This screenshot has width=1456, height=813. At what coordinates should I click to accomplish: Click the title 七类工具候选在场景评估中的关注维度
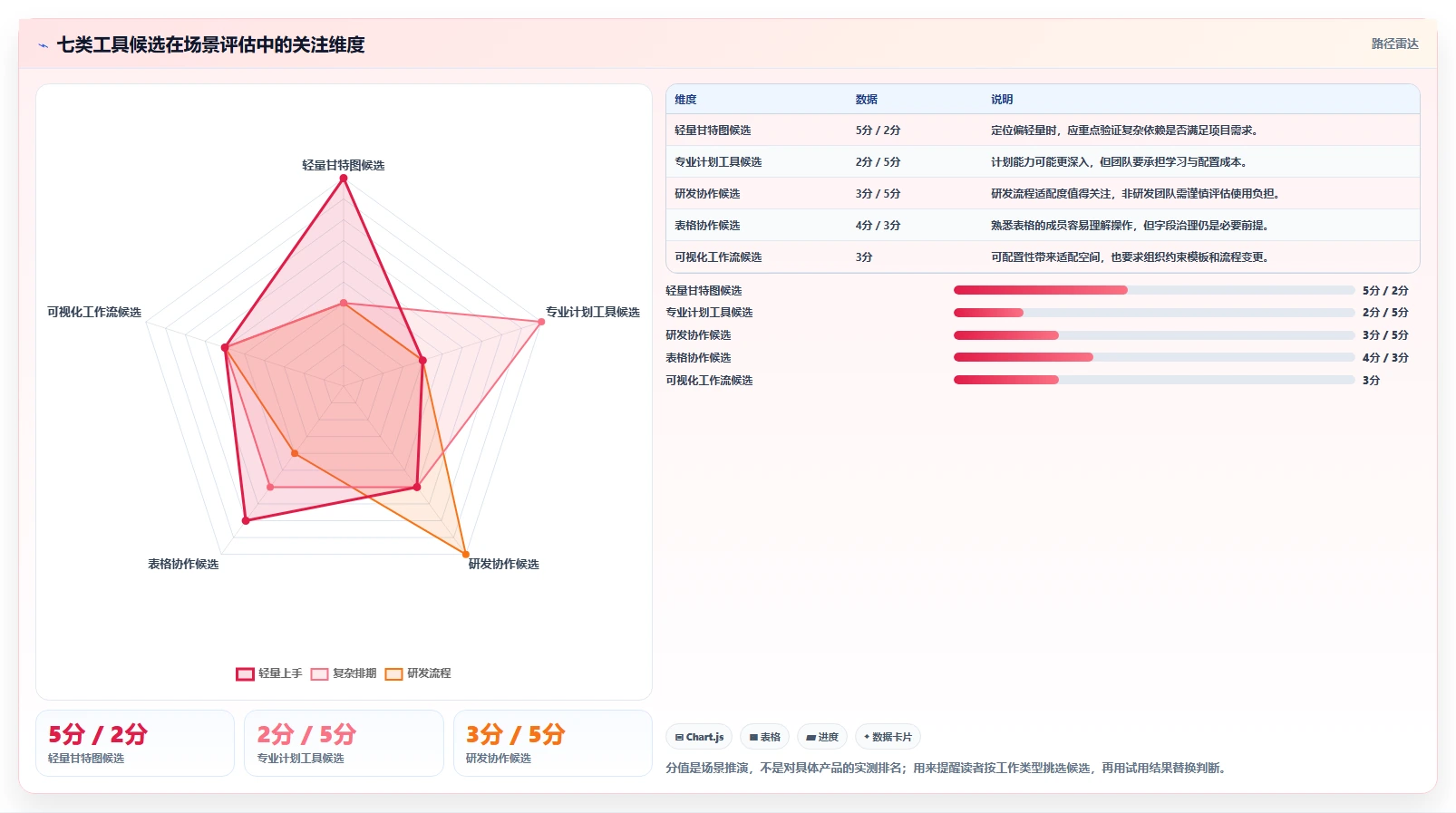(x=211, y=44)
